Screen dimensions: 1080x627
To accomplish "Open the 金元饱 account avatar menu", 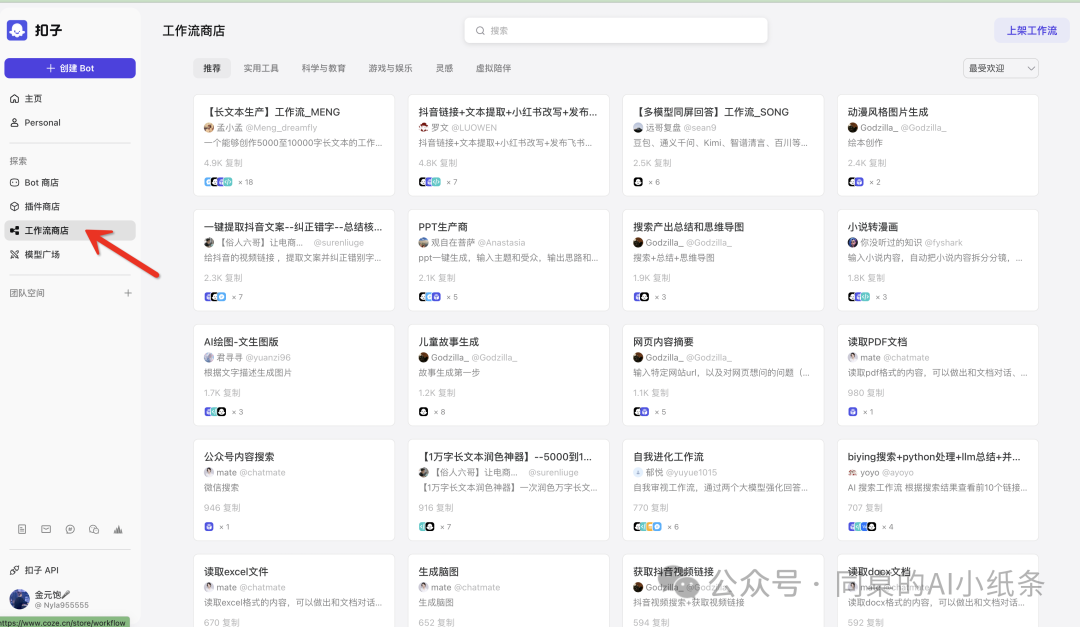I will (22, 599).
